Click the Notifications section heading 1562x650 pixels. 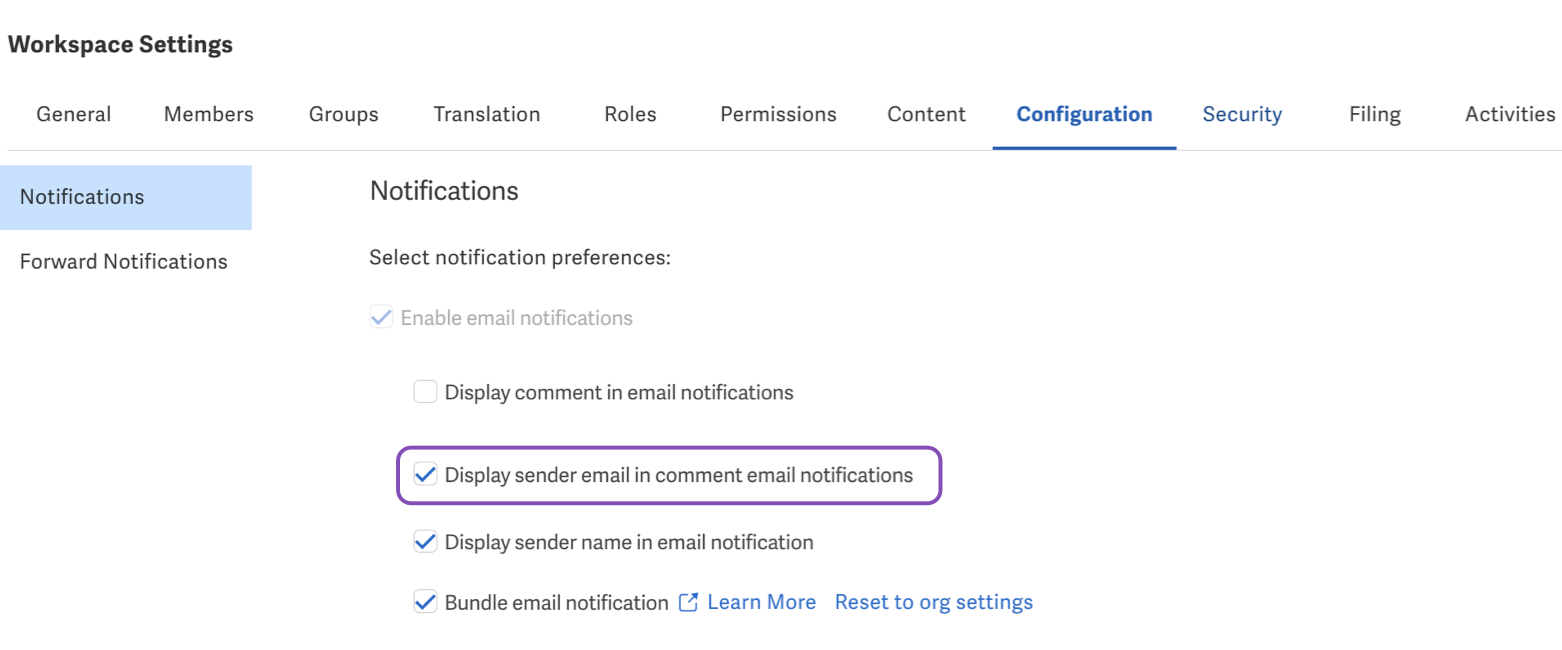pyautogui.click(x=444, y=191)
